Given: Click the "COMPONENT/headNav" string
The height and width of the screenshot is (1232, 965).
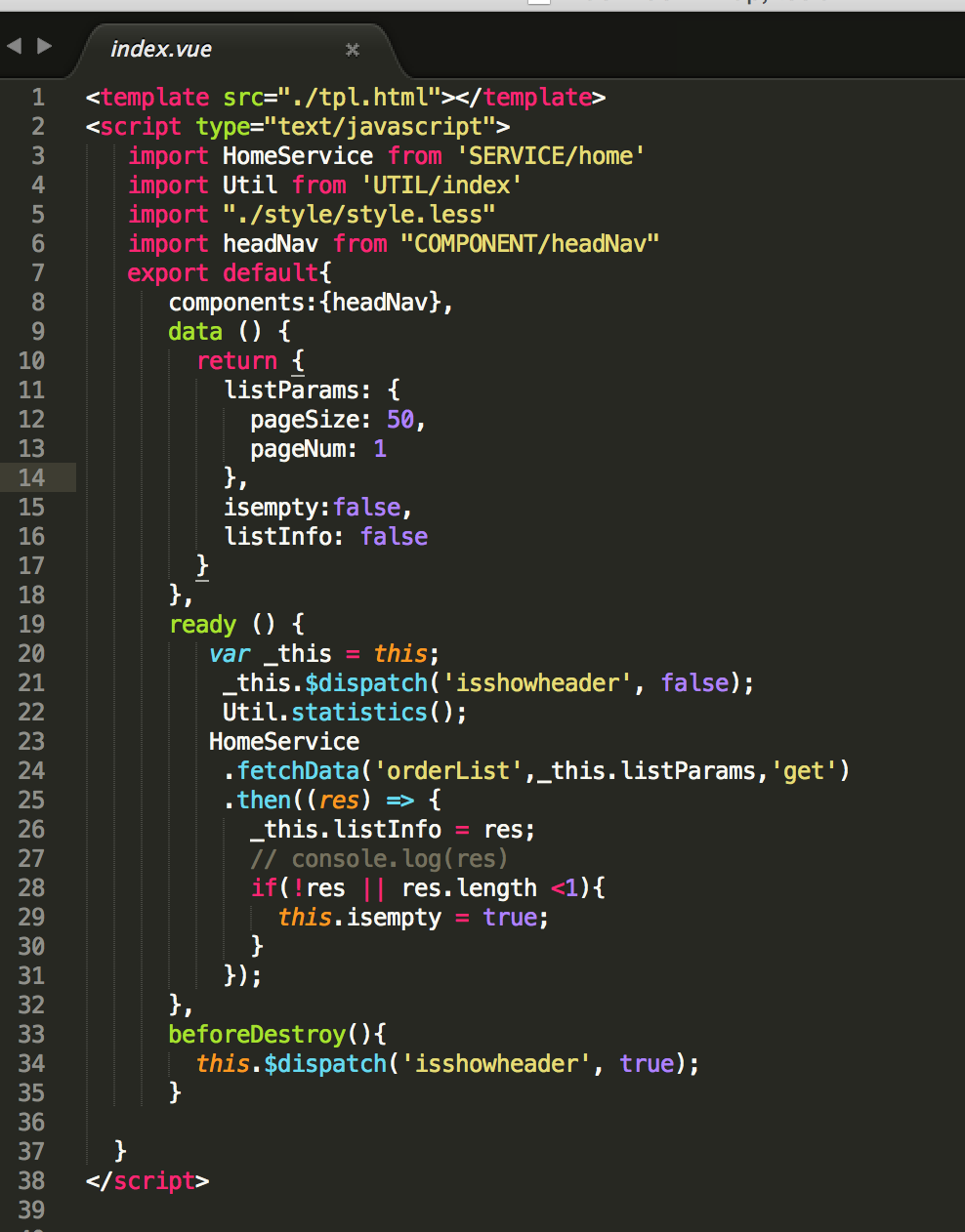Looking at the screenshot, I should (530, 243).
